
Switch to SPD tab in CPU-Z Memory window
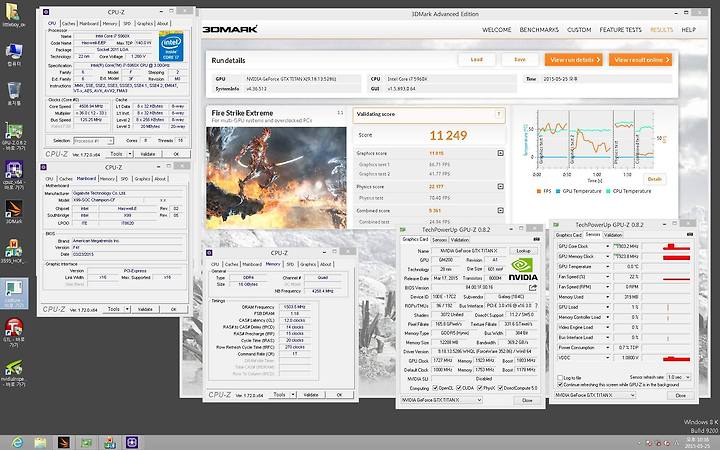pyautogui.click(x=290, y=264)
